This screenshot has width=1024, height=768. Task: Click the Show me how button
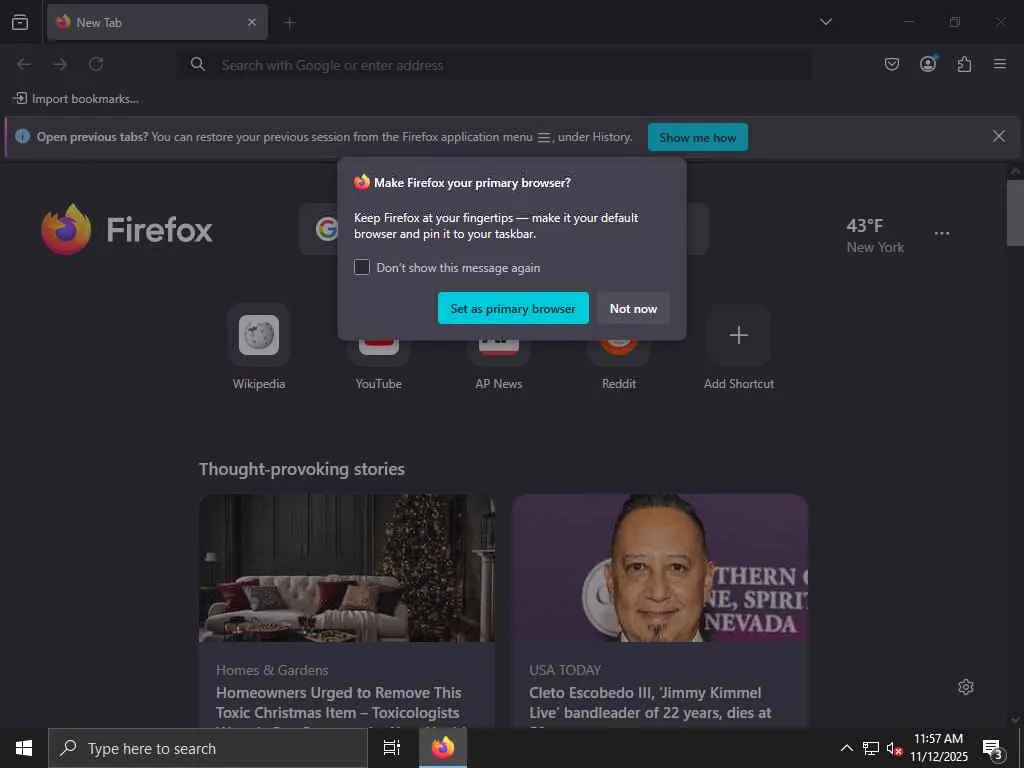[x=697, y=137]
